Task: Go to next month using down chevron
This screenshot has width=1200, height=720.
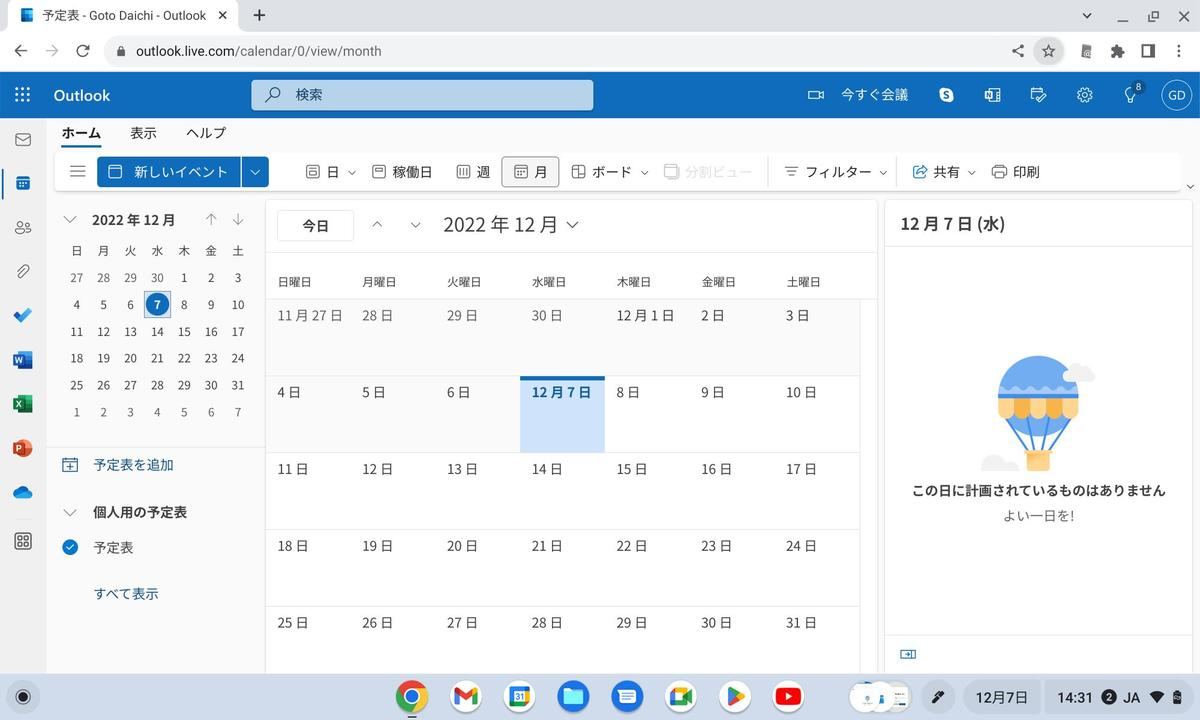Action: coord(415,225)
